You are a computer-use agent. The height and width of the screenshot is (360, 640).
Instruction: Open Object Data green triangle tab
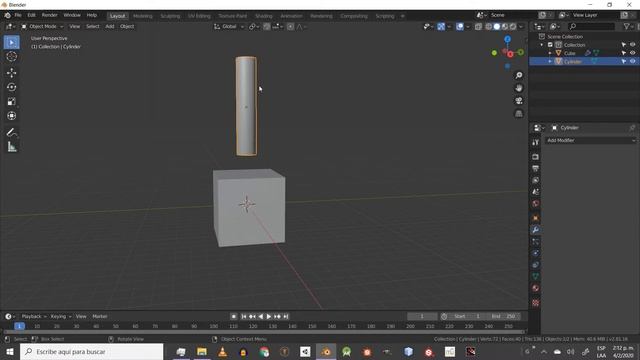tap(536, 277)
